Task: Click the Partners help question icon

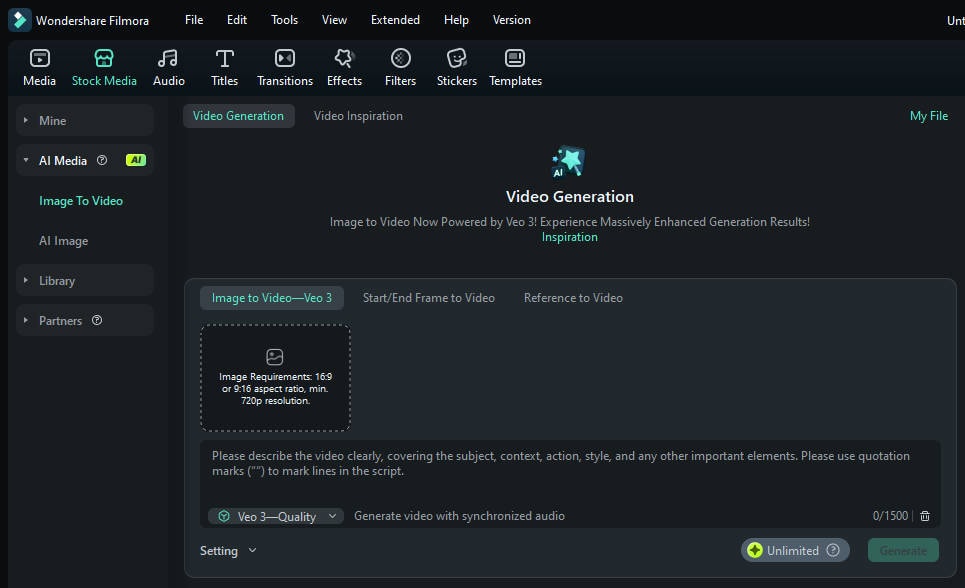Action: 97,320
